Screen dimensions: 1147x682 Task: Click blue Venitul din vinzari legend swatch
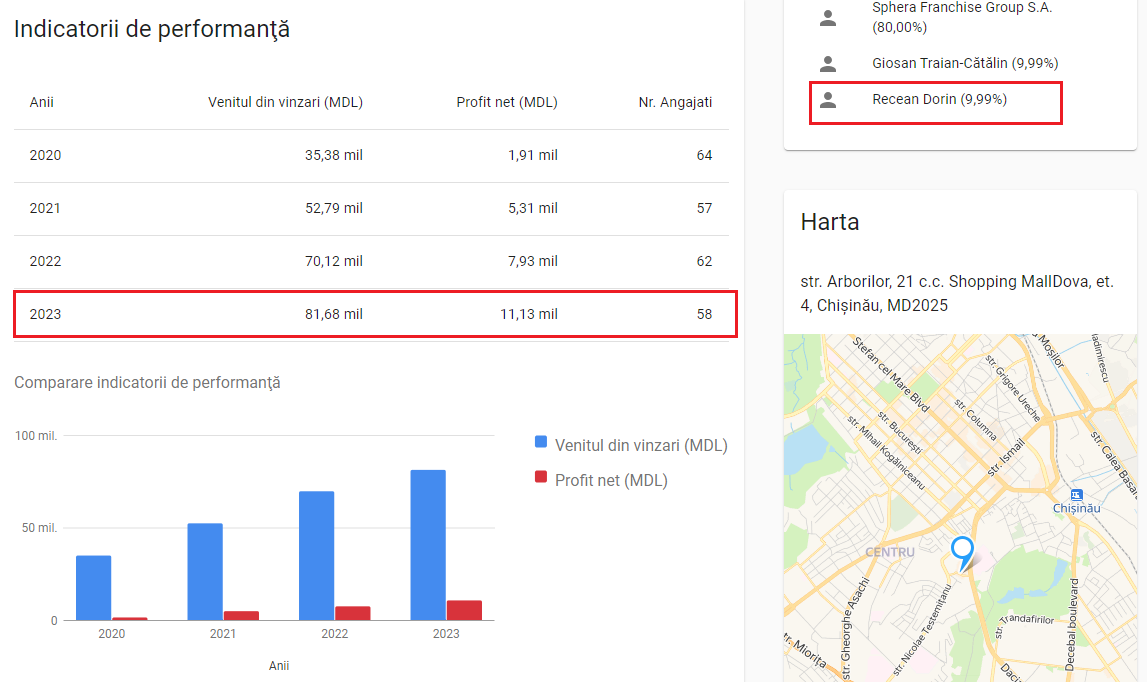tap(541, 442)
